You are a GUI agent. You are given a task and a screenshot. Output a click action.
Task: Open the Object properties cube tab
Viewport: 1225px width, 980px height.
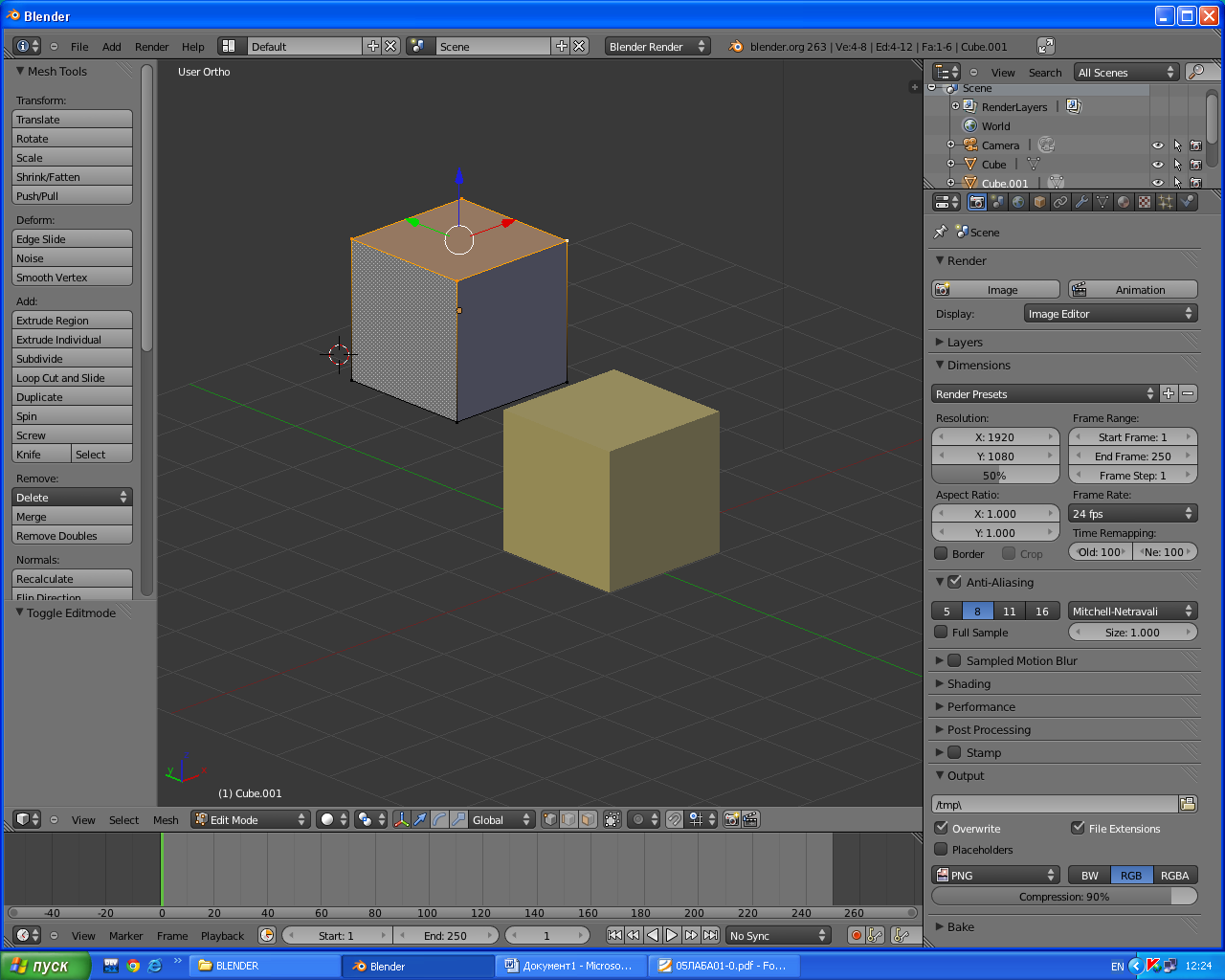(1039, 202)
